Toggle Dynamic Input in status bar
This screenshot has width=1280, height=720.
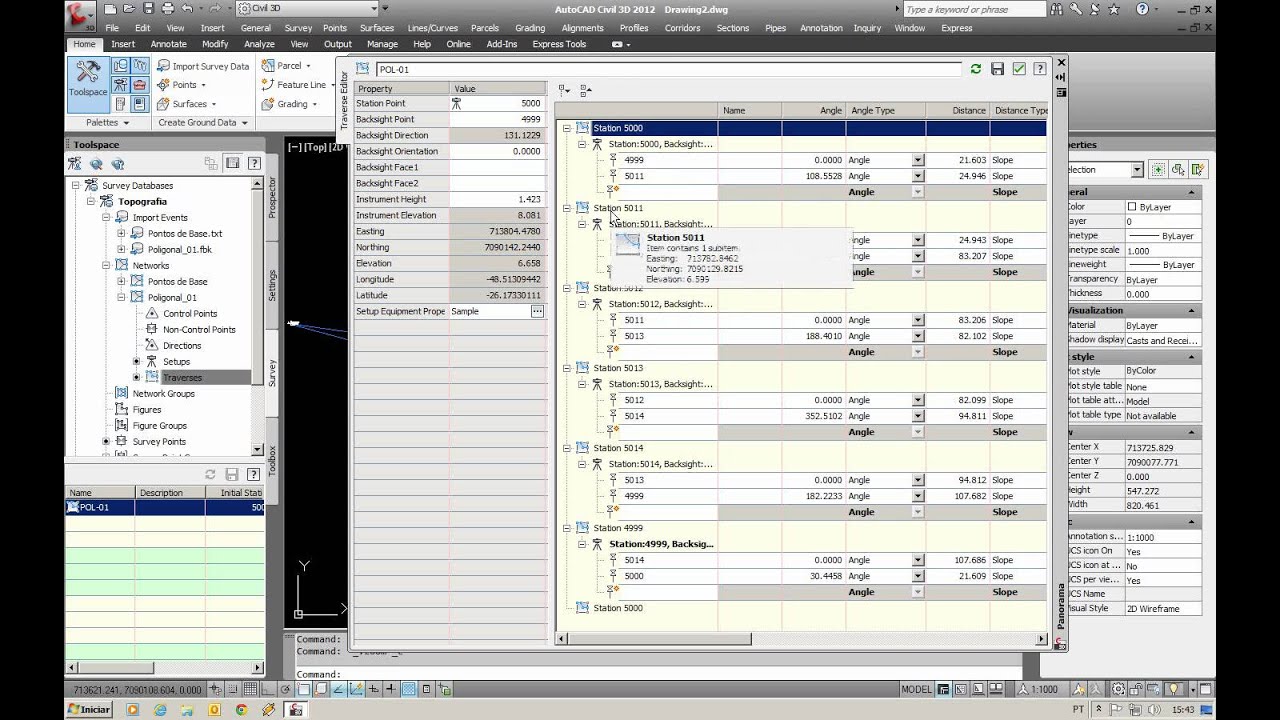pyautogui.click(x=374, y=689)
